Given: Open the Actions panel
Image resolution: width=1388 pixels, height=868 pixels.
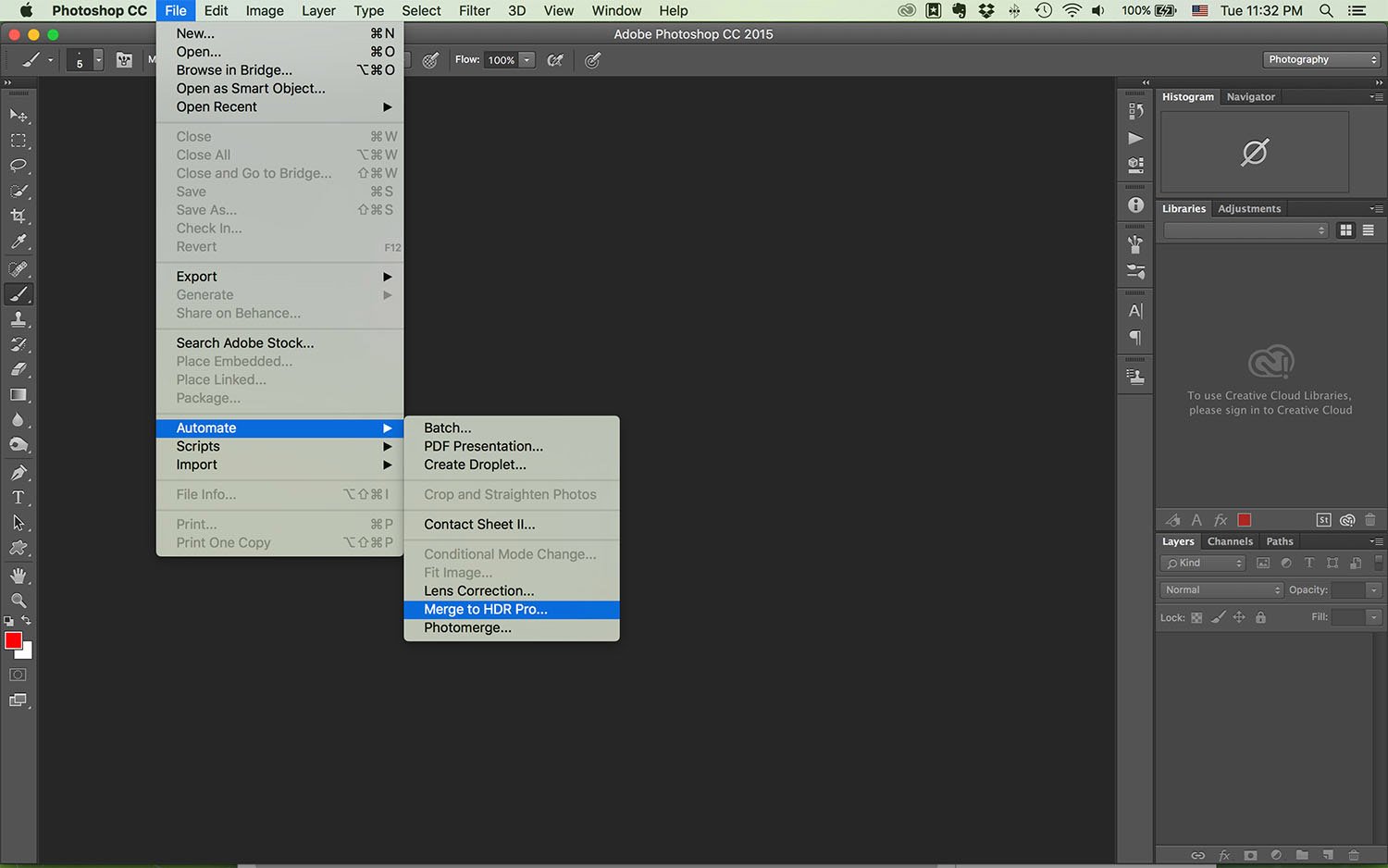Looking at the screenshot, I should coord(1135,139).
